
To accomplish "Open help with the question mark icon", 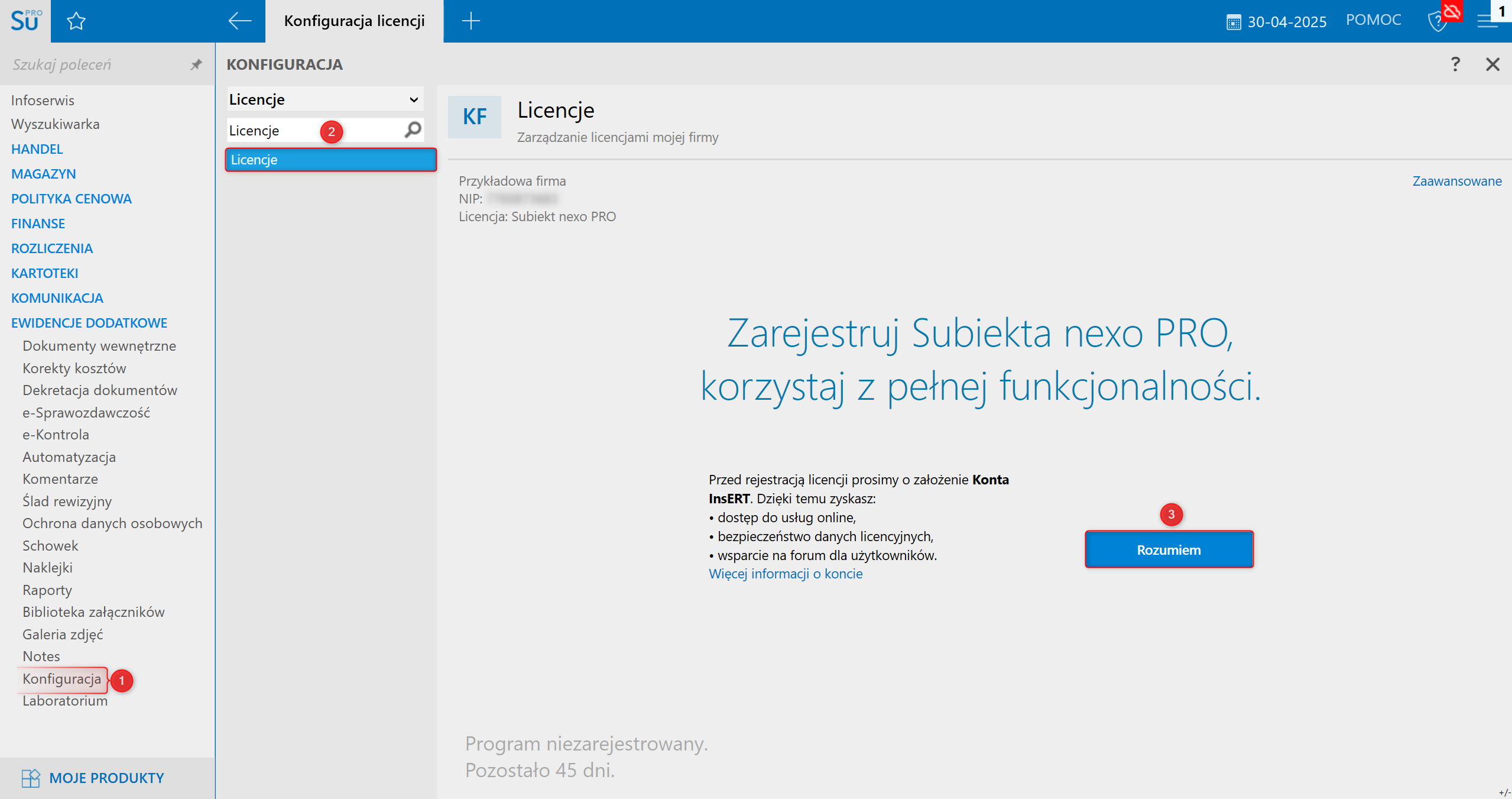I will tap(1455, 64).
